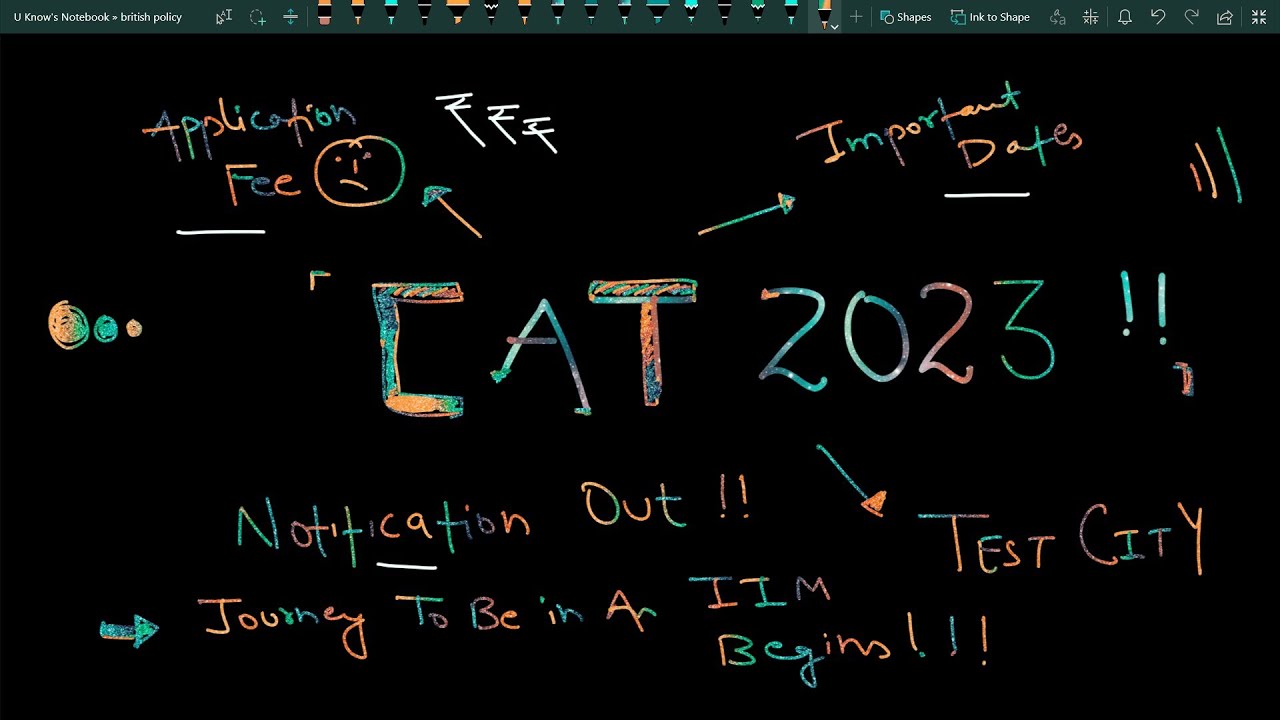Open the Share menu
1280x720 pixels.
click(1225, 17)
